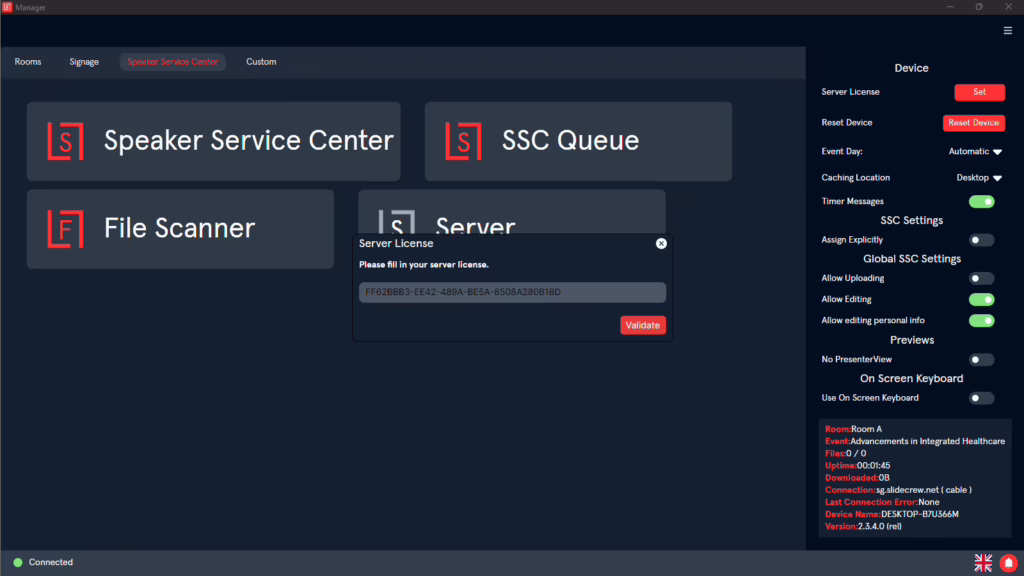Click 'Please fill in your server license' text

pos(424,264)
